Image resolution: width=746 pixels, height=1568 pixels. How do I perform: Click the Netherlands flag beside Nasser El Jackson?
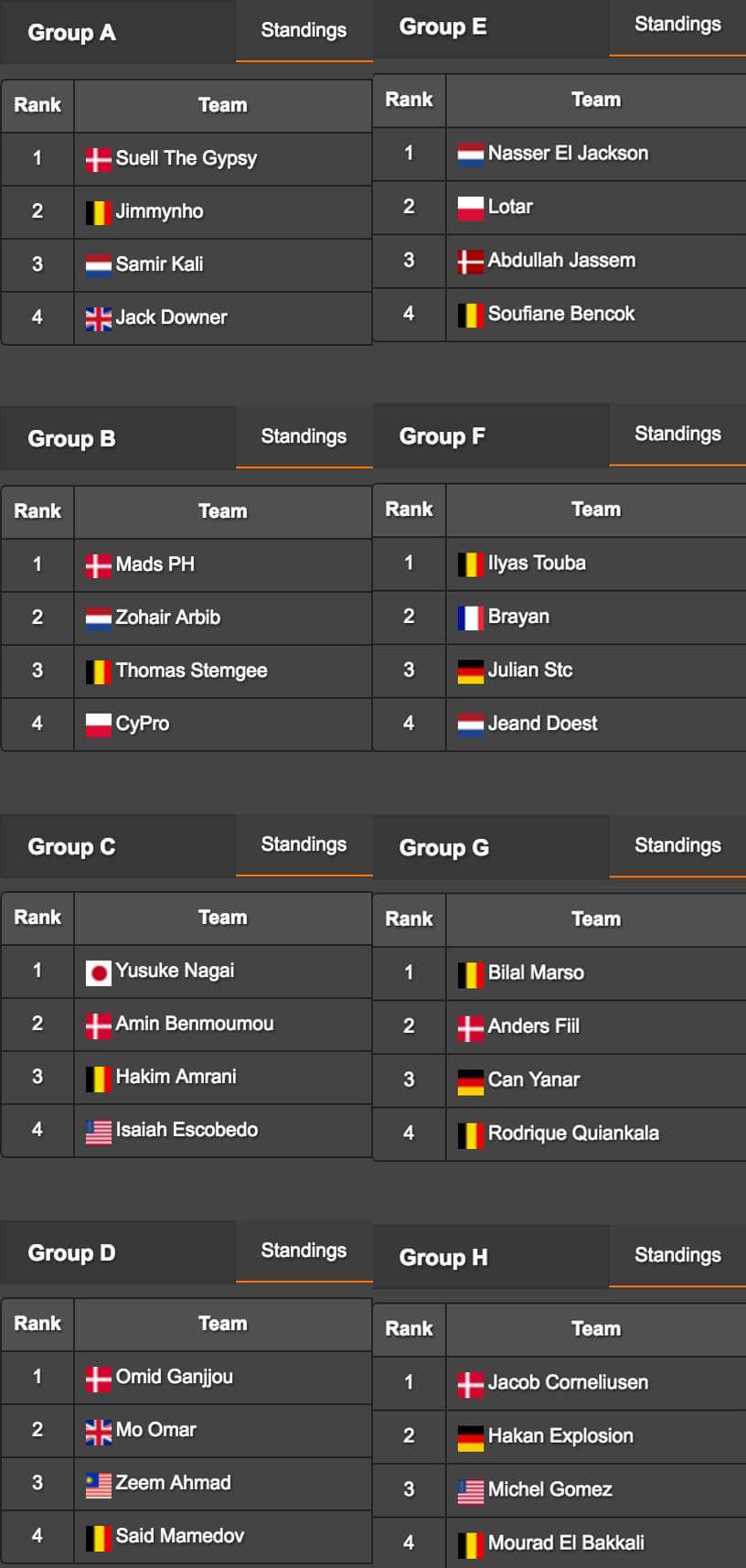click(x=470, y=155)
